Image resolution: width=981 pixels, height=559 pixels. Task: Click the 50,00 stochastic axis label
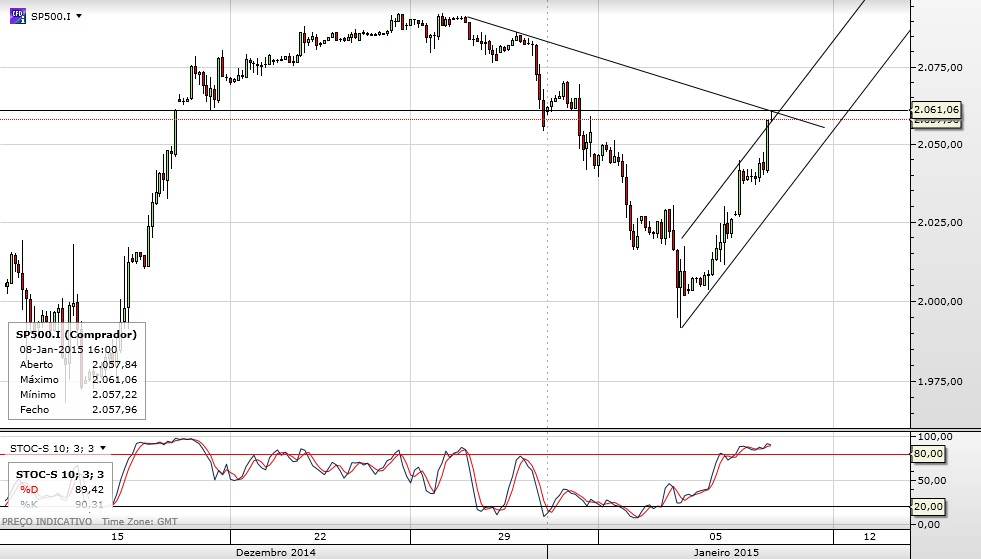tap(932, 481)
